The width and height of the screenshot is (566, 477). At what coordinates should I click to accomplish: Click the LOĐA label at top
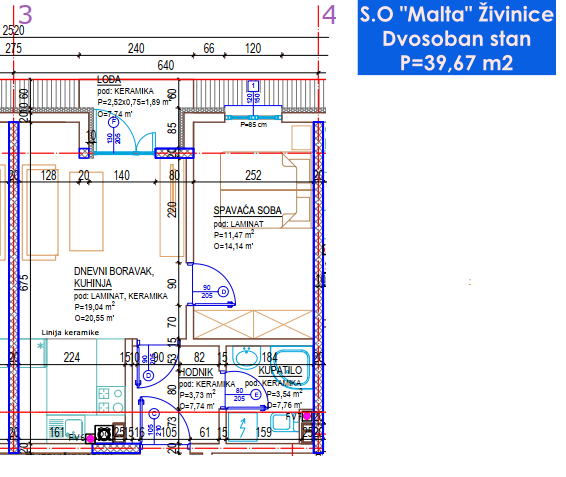click(x=109, y=79)
